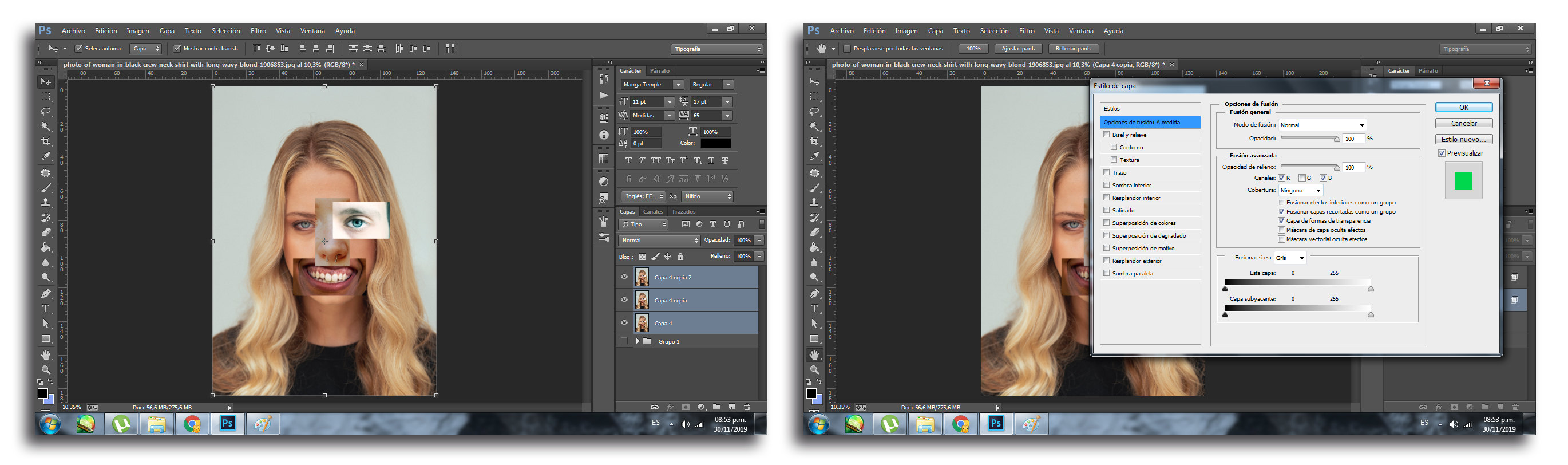Select the Zoom tool in the Capas-panel window

pyautogui.click(x=46, y=370)
